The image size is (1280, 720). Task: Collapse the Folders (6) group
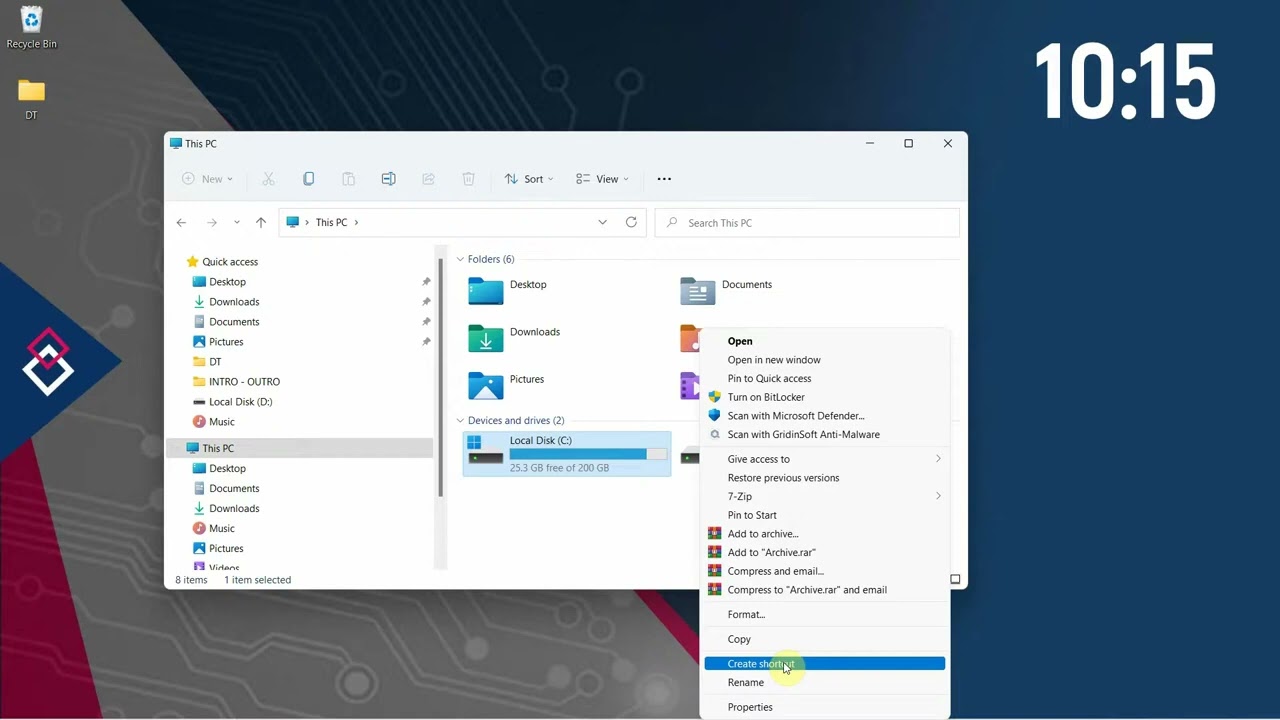coord(460,259)
